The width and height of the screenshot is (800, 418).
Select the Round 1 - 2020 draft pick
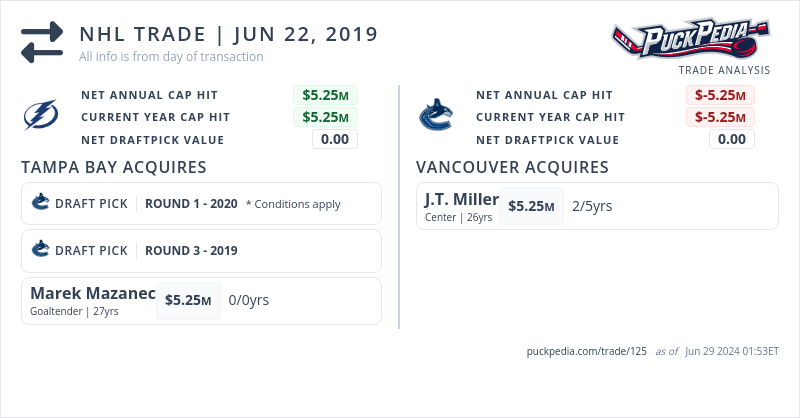[x=191, y=204]
